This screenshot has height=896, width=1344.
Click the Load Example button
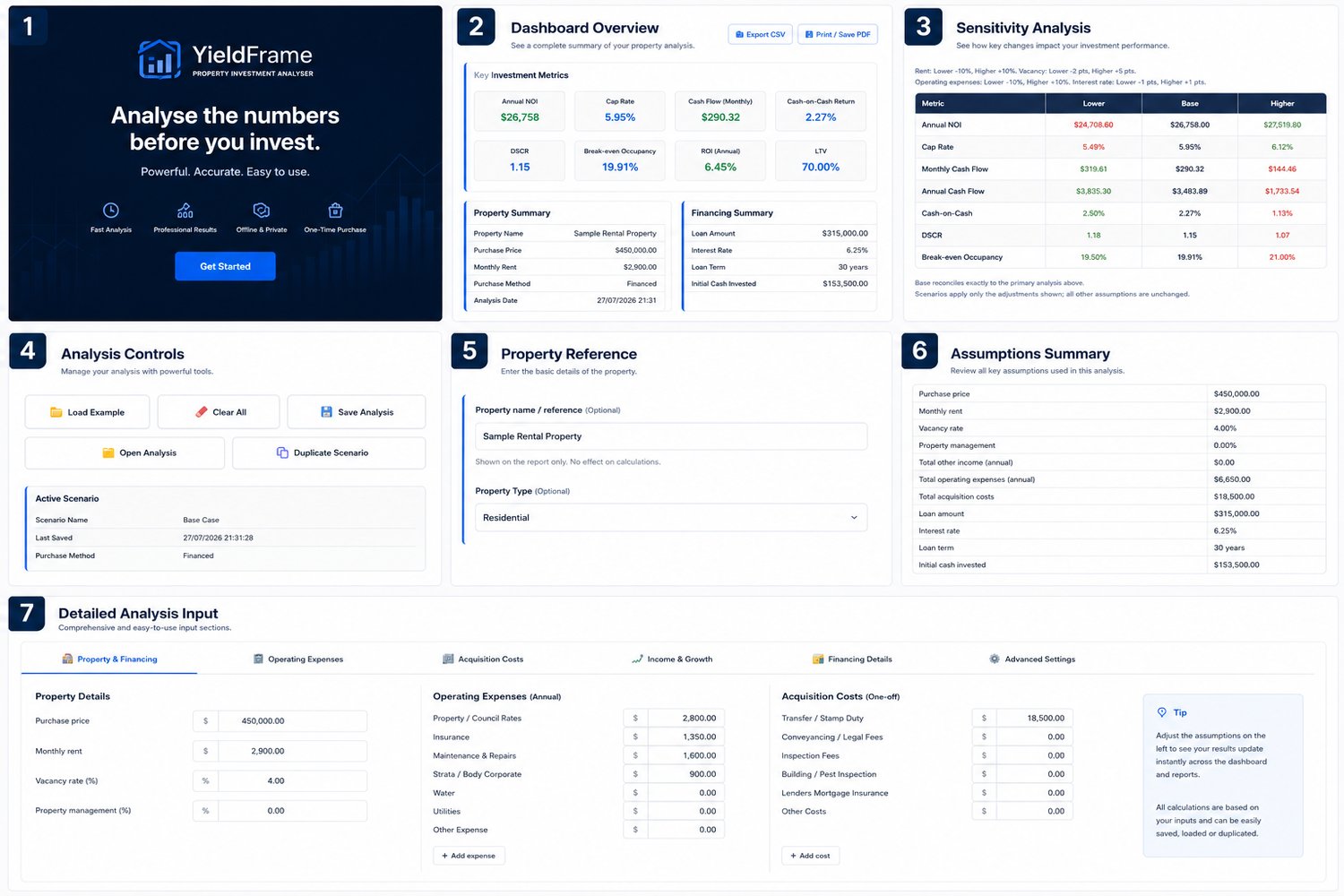pyautogui.click(x=87, y=412)
